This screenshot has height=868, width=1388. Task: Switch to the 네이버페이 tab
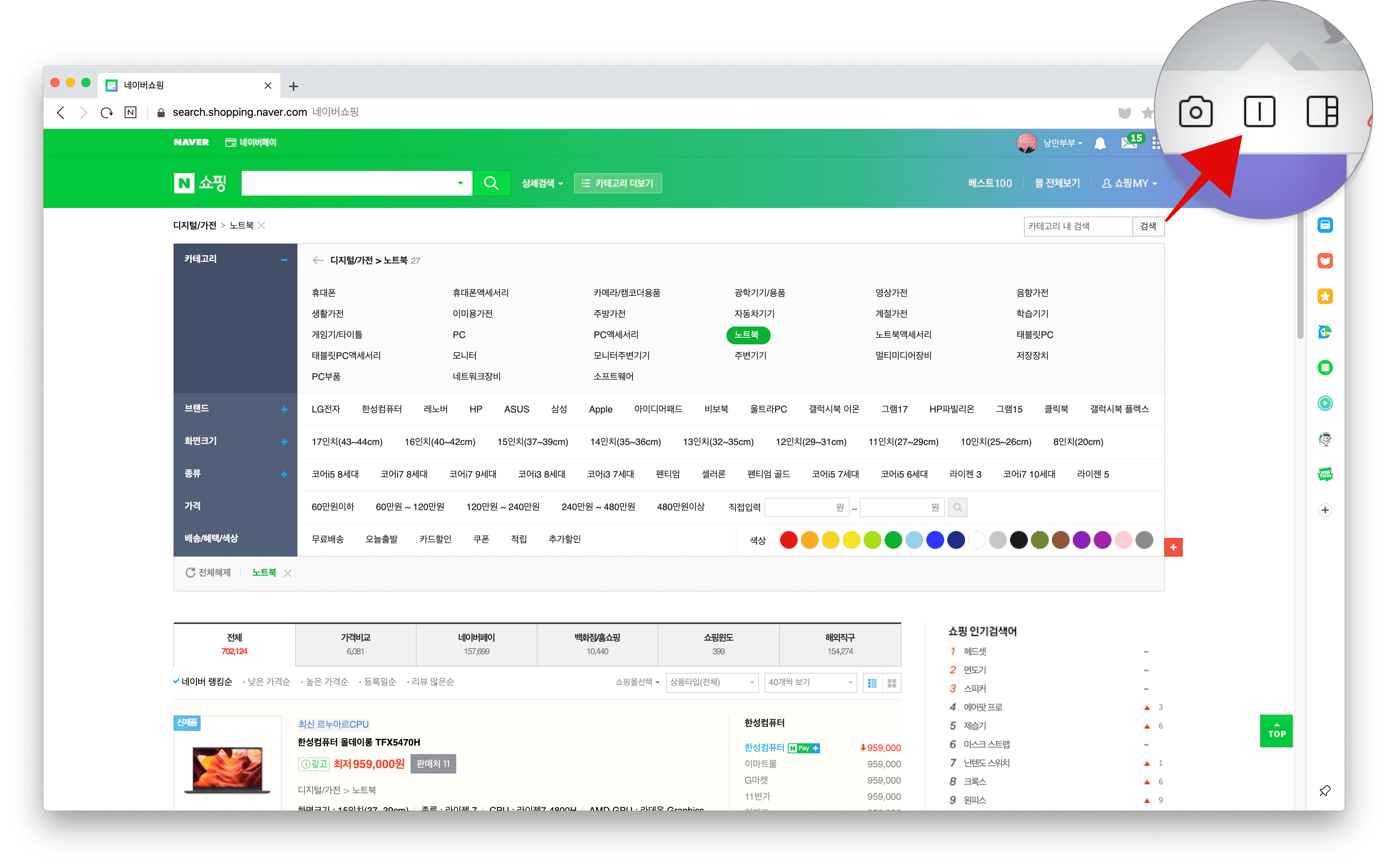click(476, 643)
